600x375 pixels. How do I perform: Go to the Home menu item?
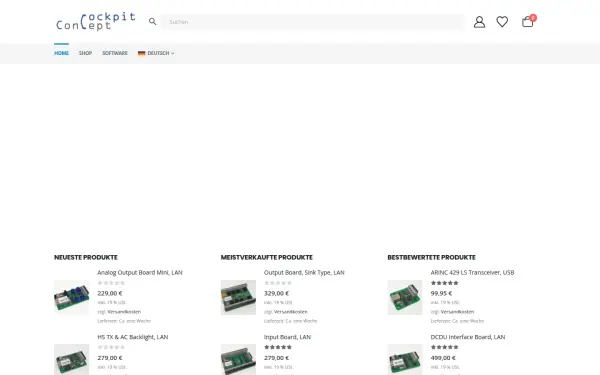click(61, 53)
